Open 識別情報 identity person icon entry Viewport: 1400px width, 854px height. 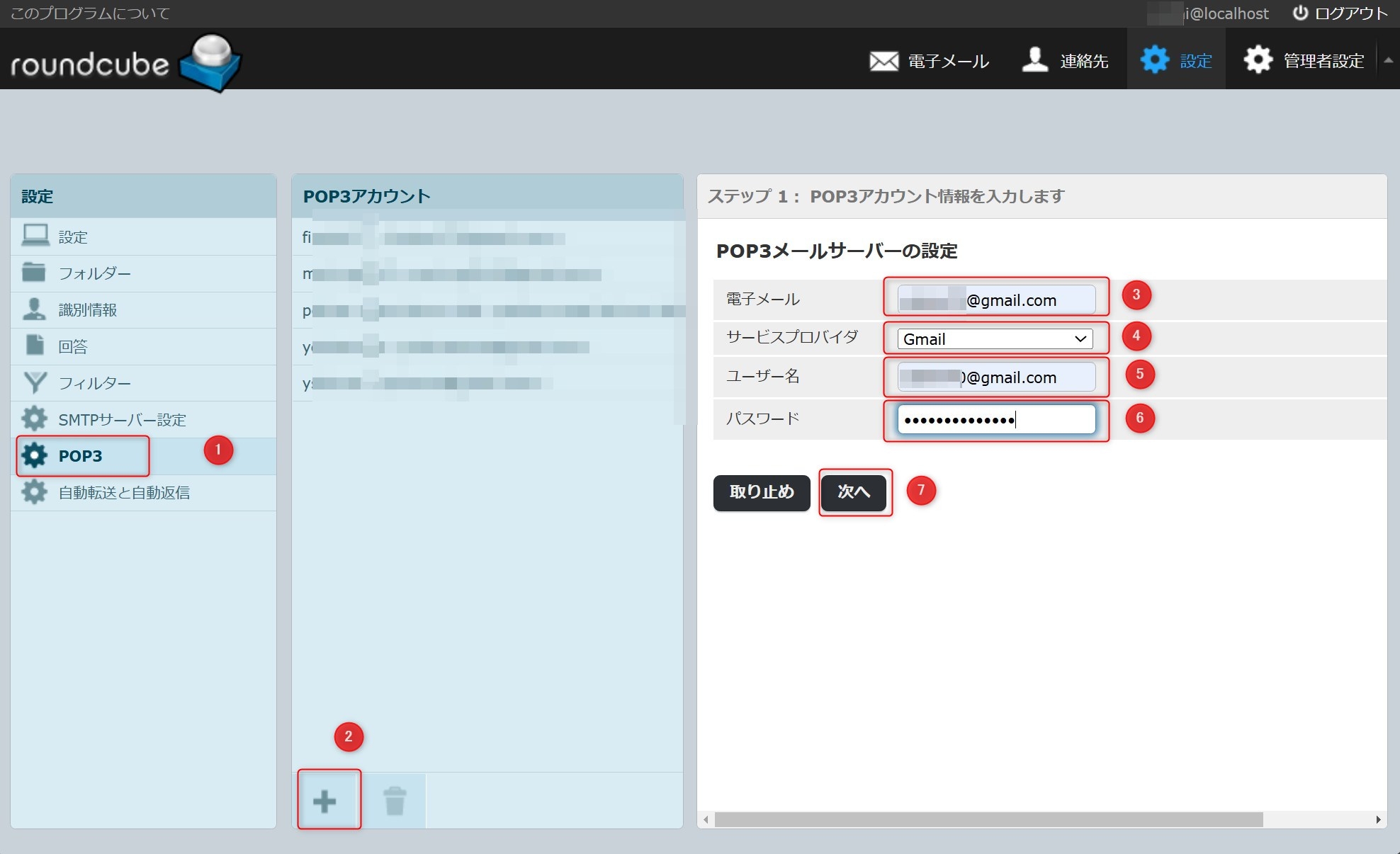point(34,309)
